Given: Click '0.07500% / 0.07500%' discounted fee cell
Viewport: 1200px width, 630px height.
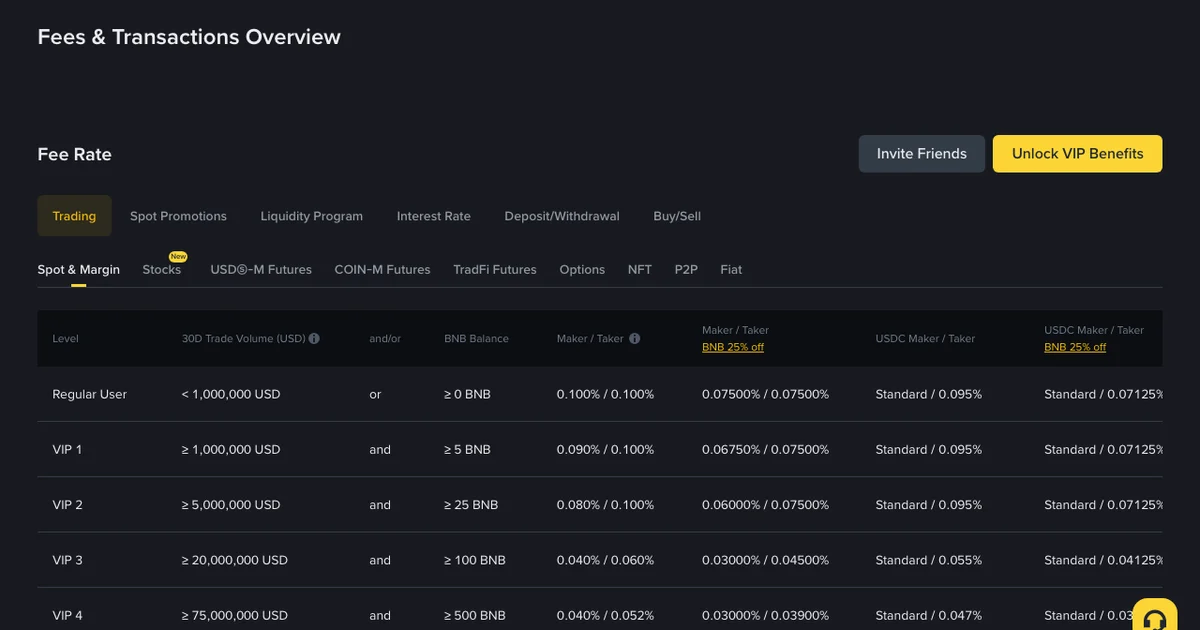Looking at the screenshot, I should coord(765,395).
